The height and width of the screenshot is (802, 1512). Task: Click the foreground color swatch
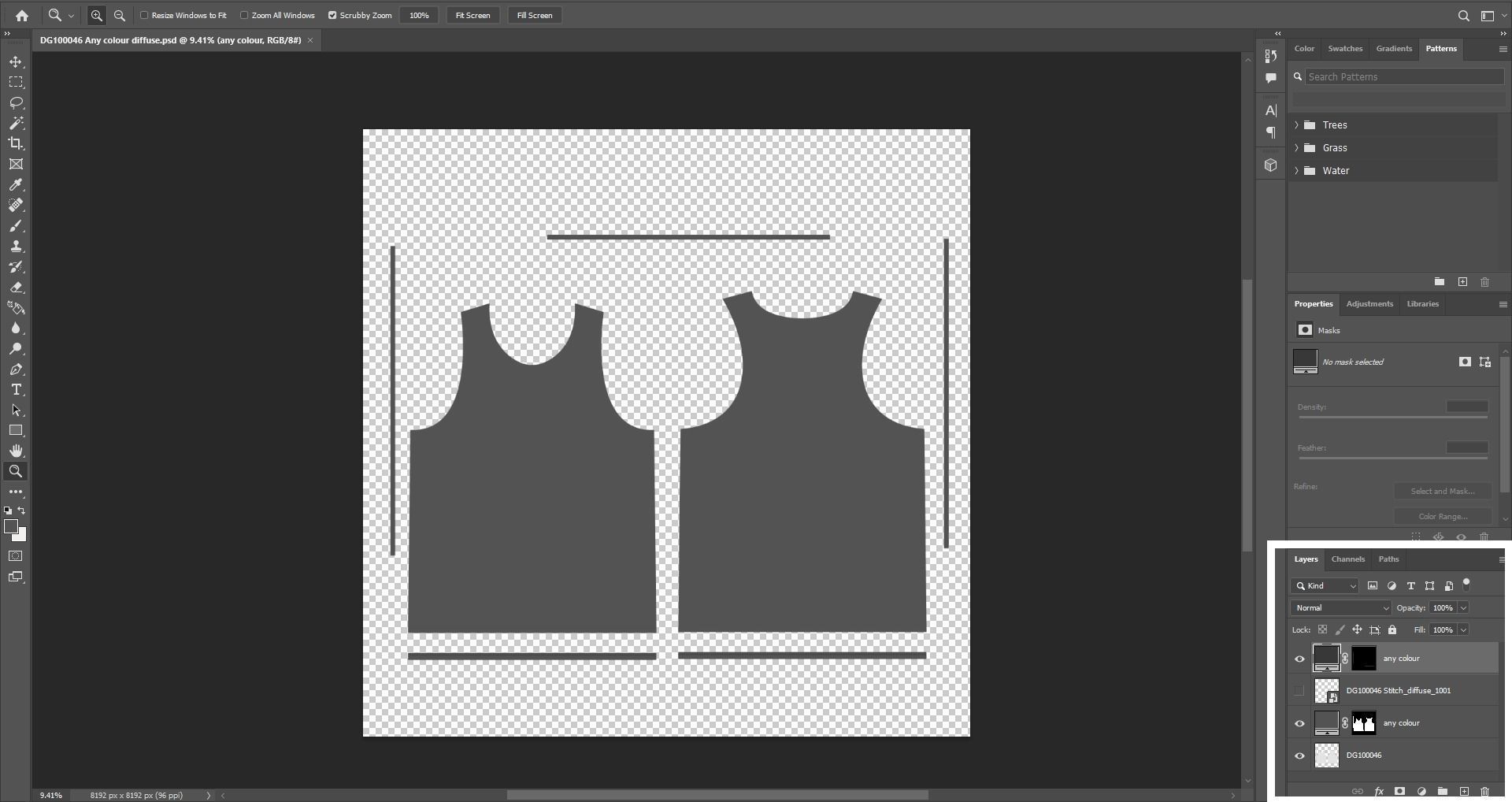coord(9,525)
